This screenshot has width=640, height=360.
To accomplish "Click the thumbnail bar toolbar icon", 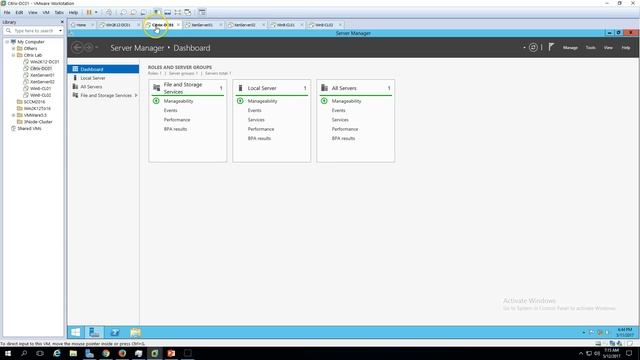I will coord(167,12).
